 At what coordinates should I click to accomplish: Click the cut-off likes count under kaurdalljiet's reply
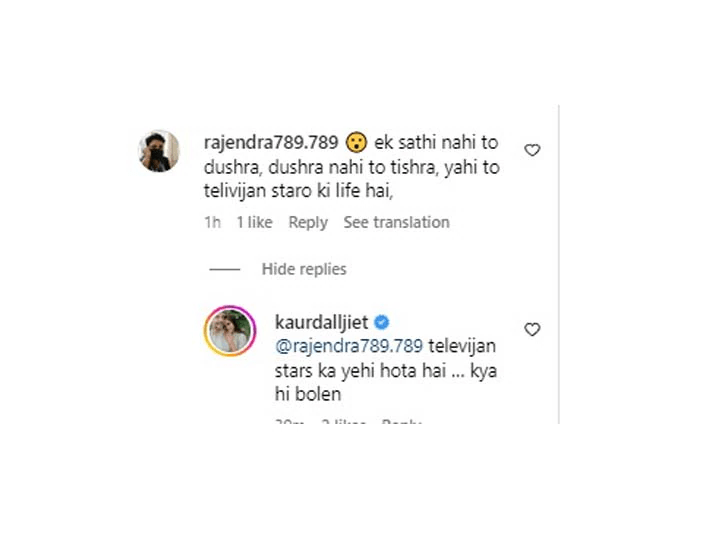(343, 421)
